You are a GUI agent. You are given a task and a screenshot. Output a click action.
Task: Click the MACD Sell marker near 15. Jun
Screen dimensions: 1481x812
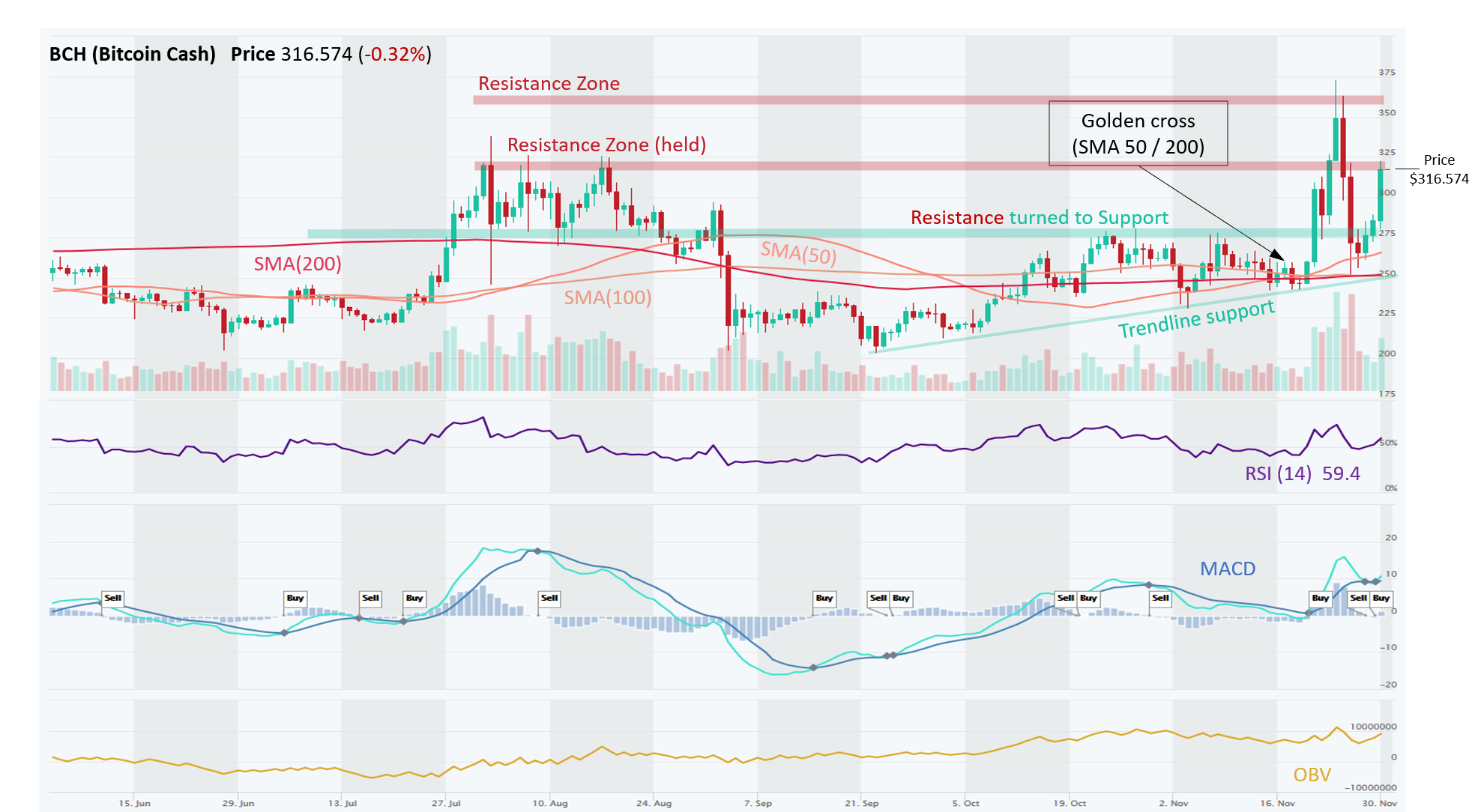point(113,598)
